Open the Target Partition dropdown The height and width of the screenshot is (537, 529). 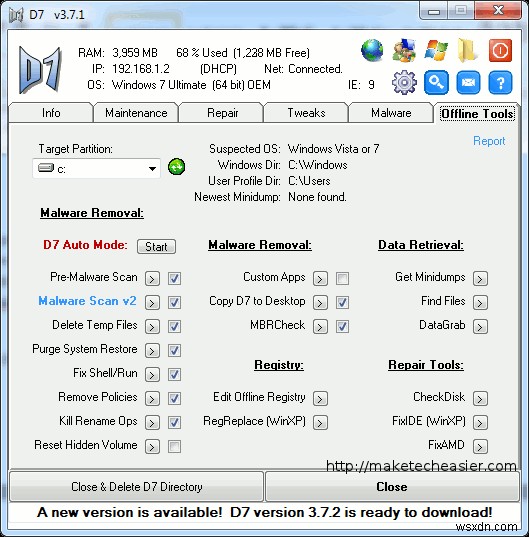pos(96,168)
